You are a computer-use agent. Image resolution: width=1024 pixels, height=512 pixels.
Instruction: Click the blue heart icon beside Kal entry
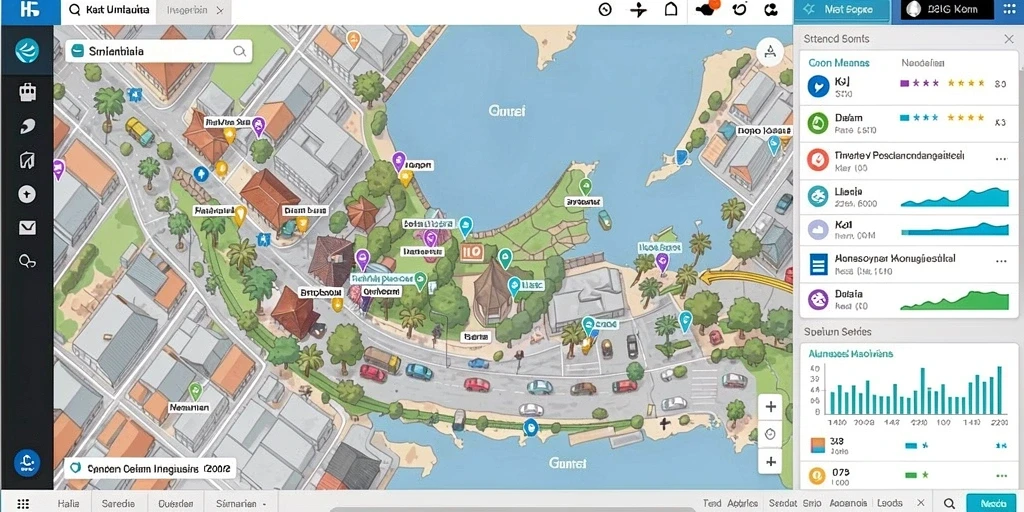coord(818,86)
